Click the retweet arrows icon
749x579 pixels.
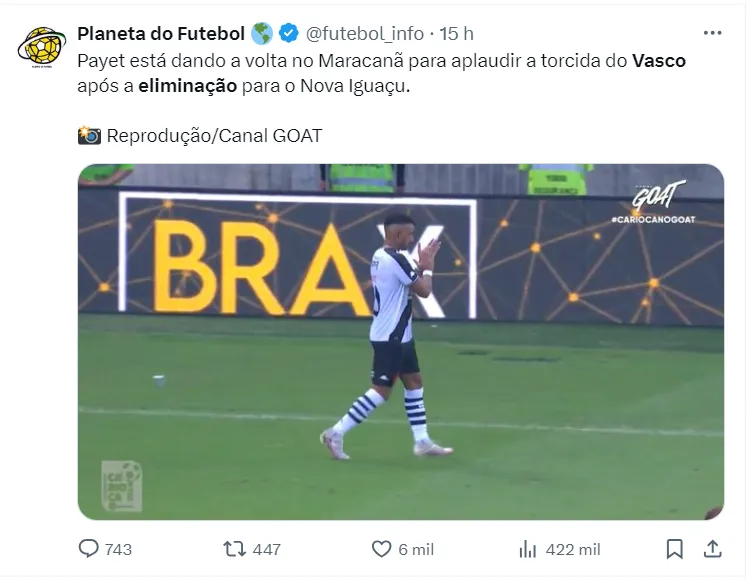(x=235, y=549)
